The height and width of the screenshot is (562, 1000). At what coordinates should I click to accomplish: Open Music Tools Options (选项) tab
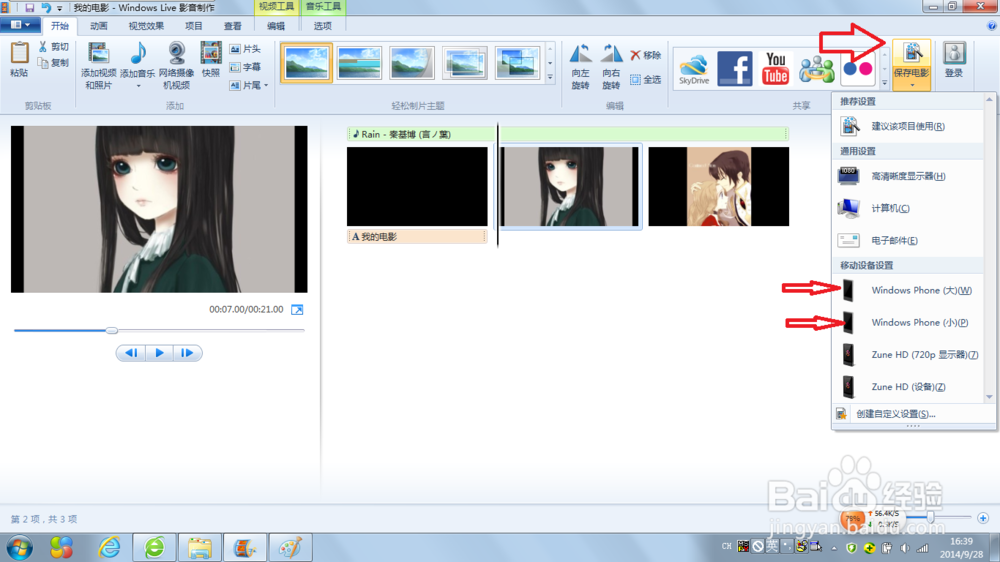323,26
